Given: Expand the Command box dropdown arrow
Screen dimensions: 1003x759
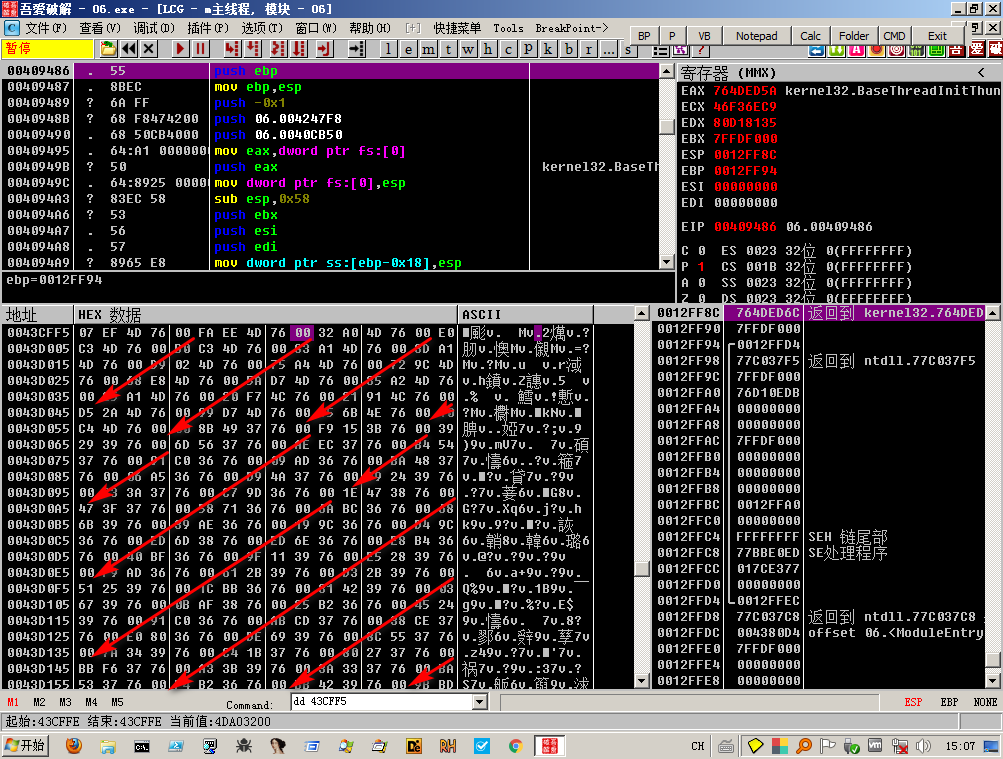Looking at the screenshot, I should (480, 702).
